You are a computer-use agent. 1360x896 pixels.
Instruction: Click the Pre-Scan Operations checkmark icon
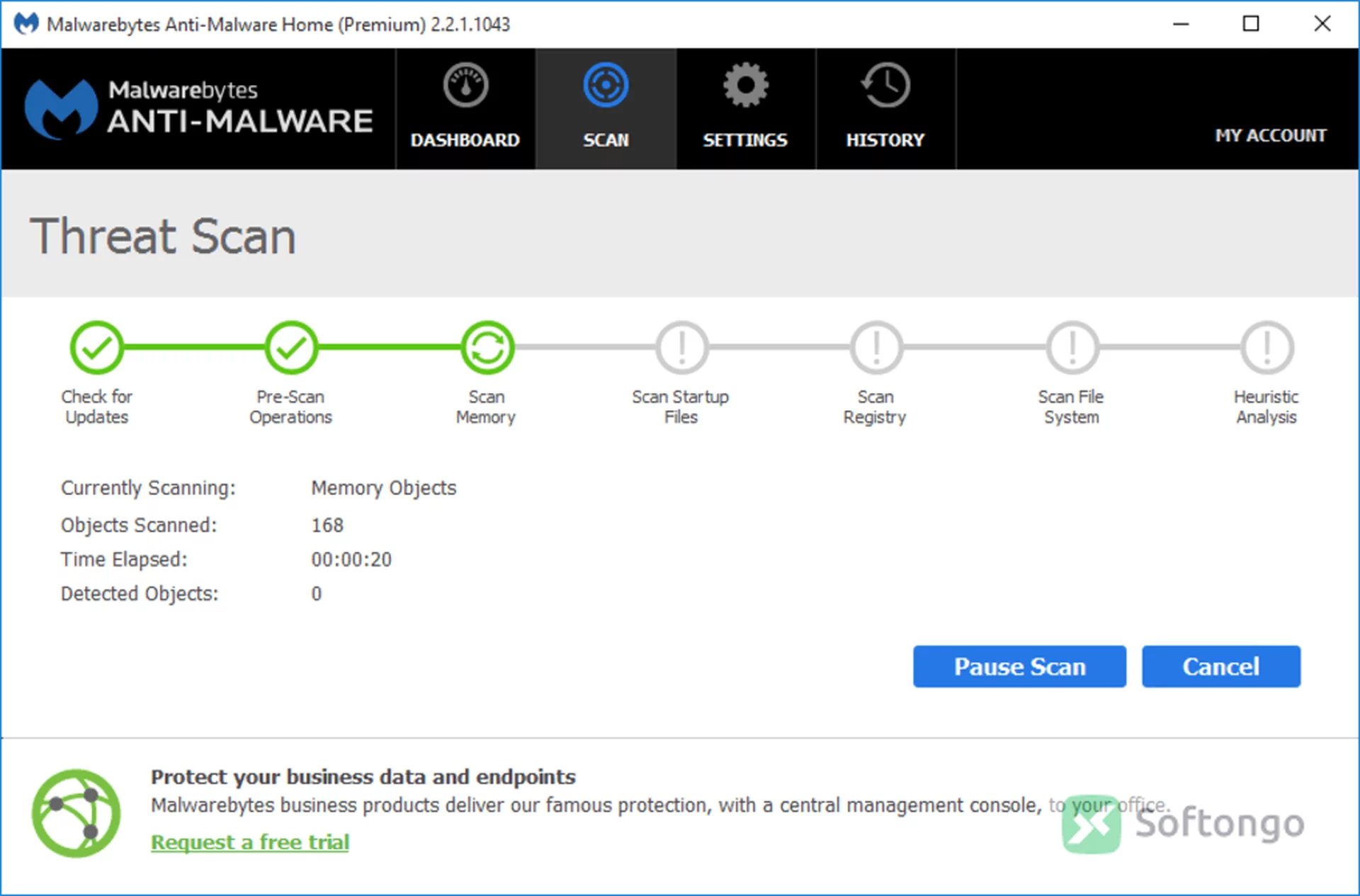(x=291, y=347)
